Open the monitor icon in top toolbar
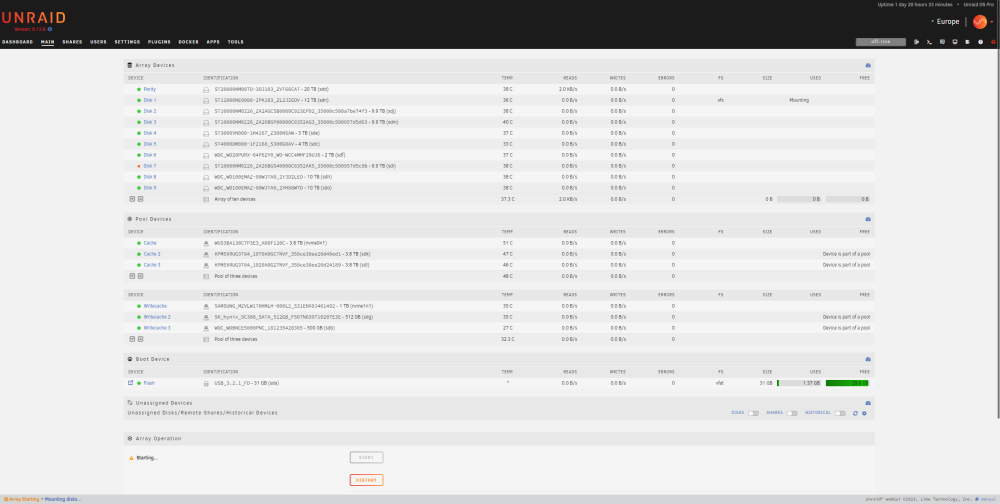Screen dimensions: 1000x504 pos(955,42)
